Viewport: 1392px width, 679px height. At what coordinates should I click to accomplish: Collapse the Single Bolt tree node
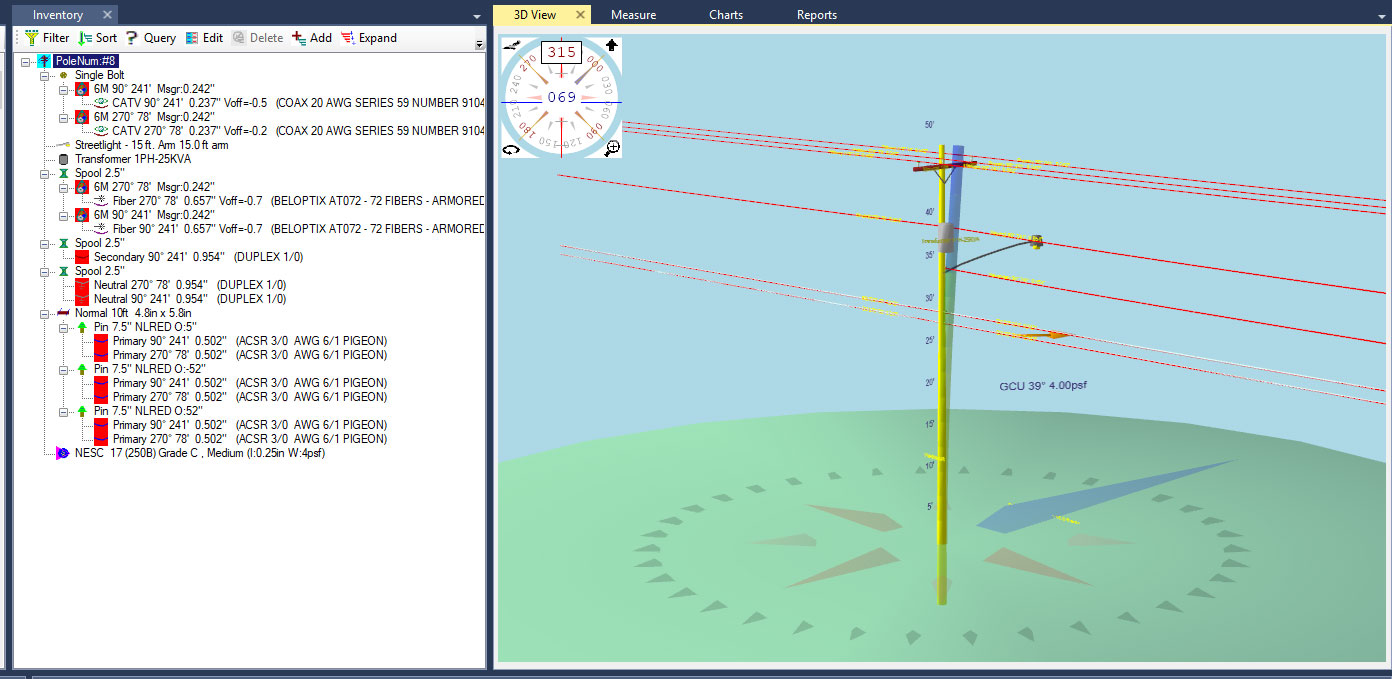45,75
